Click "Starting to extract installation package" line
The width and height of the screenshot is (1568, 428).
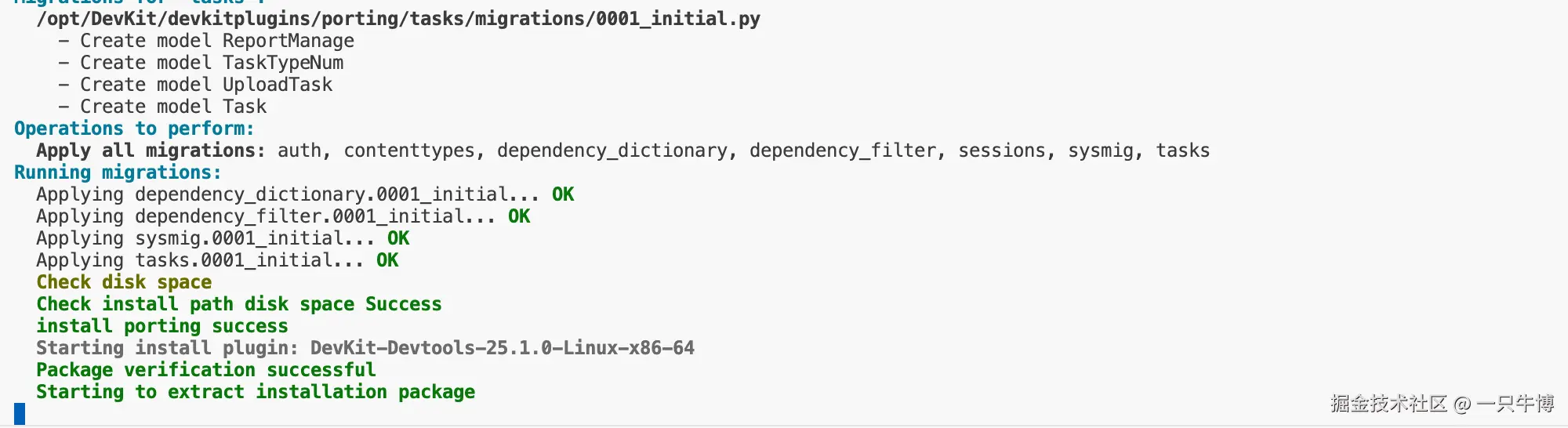[256, 392]
